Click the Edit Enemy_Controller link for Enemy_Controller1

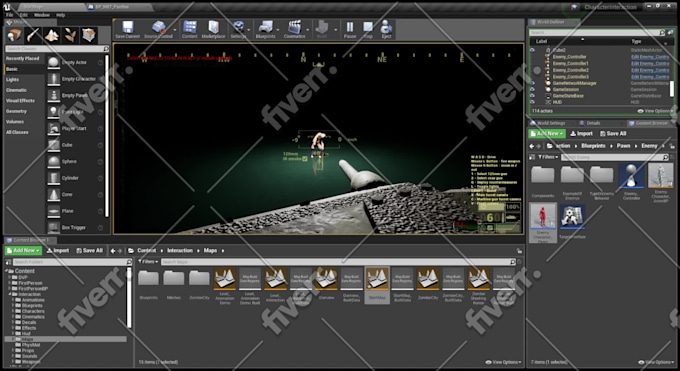coord(650,63)
